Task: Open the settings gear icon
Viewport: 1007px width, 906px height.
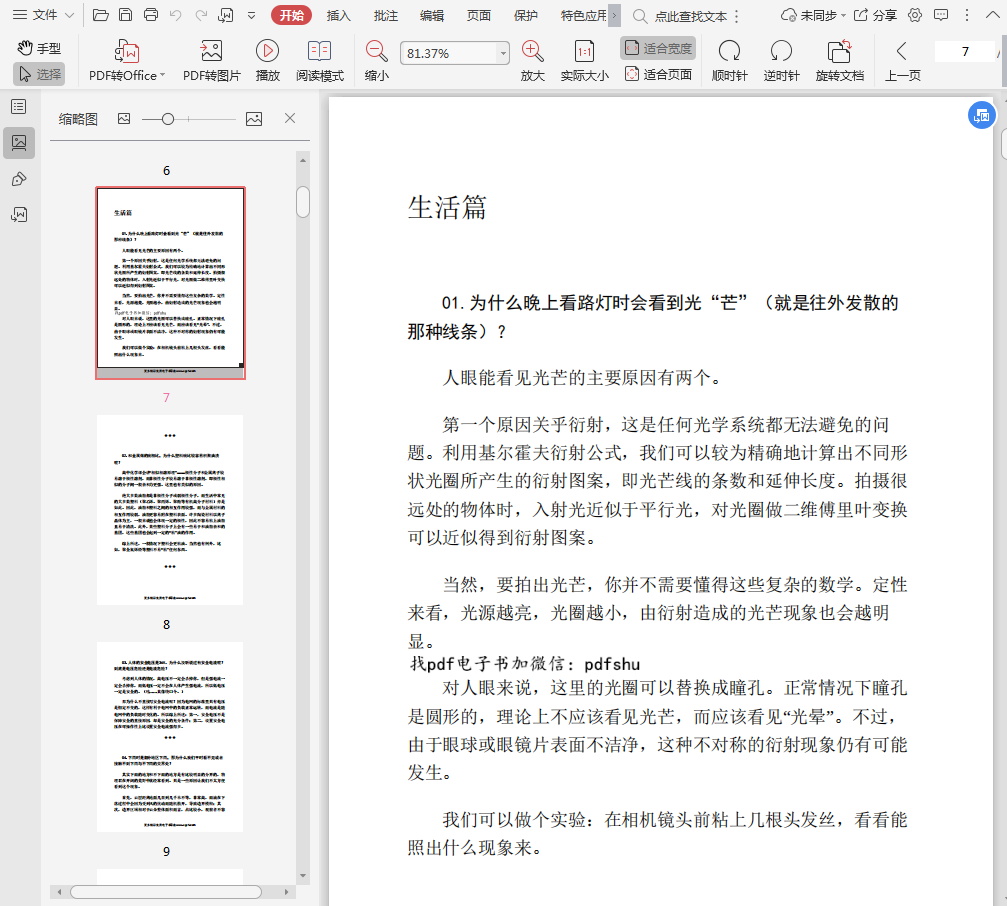Action: click(x=915, y=15)
